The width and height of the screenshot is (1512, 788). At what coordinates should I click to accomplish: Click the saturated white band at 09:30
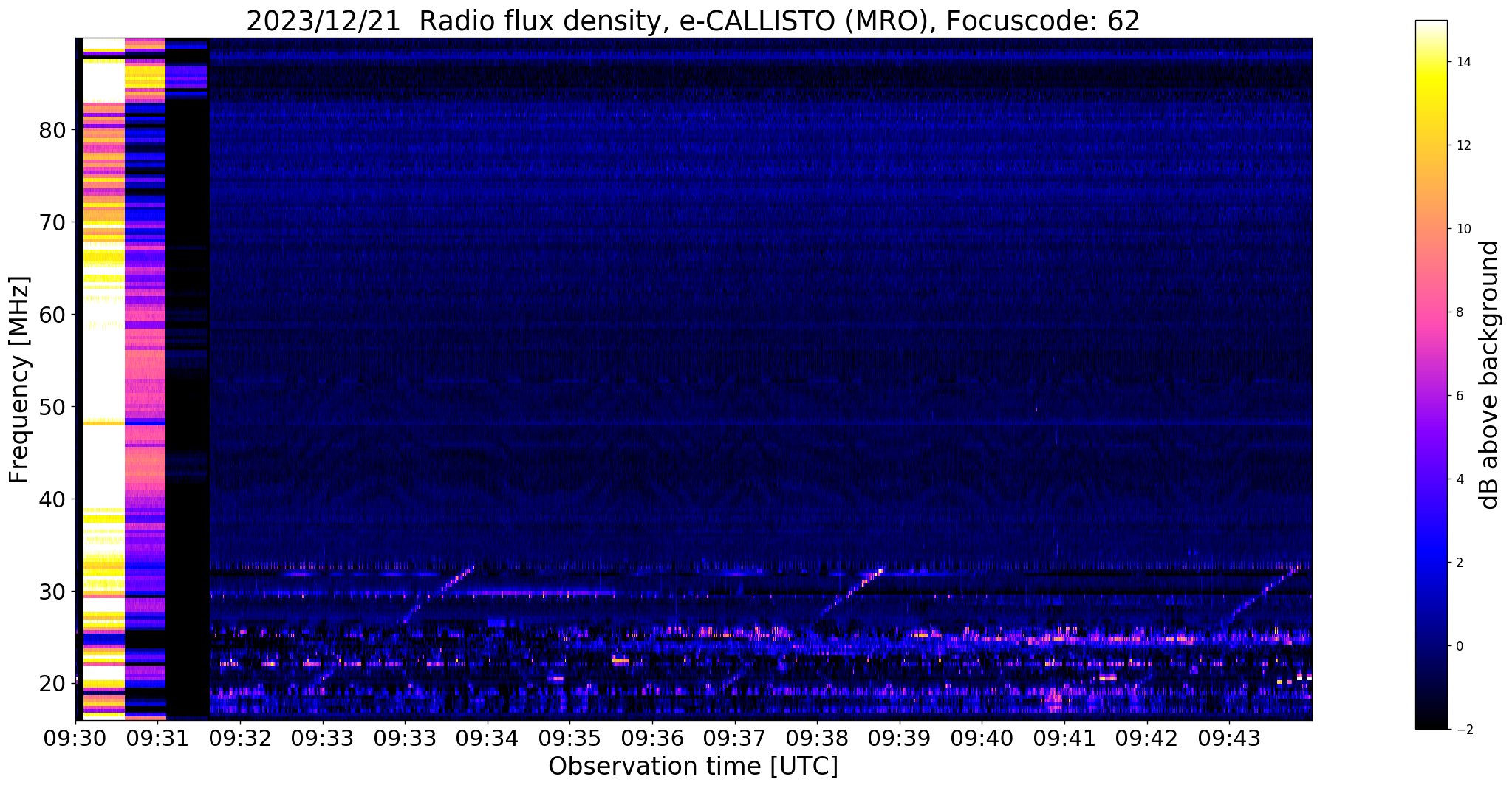point(104,380)
